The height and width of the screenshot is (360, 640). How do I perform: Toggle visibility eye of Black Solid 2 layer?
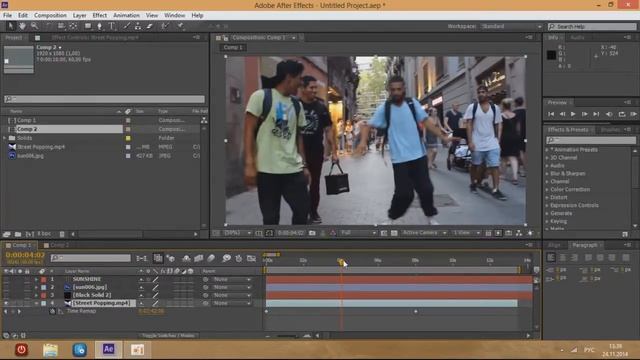[x=6, y=295]
